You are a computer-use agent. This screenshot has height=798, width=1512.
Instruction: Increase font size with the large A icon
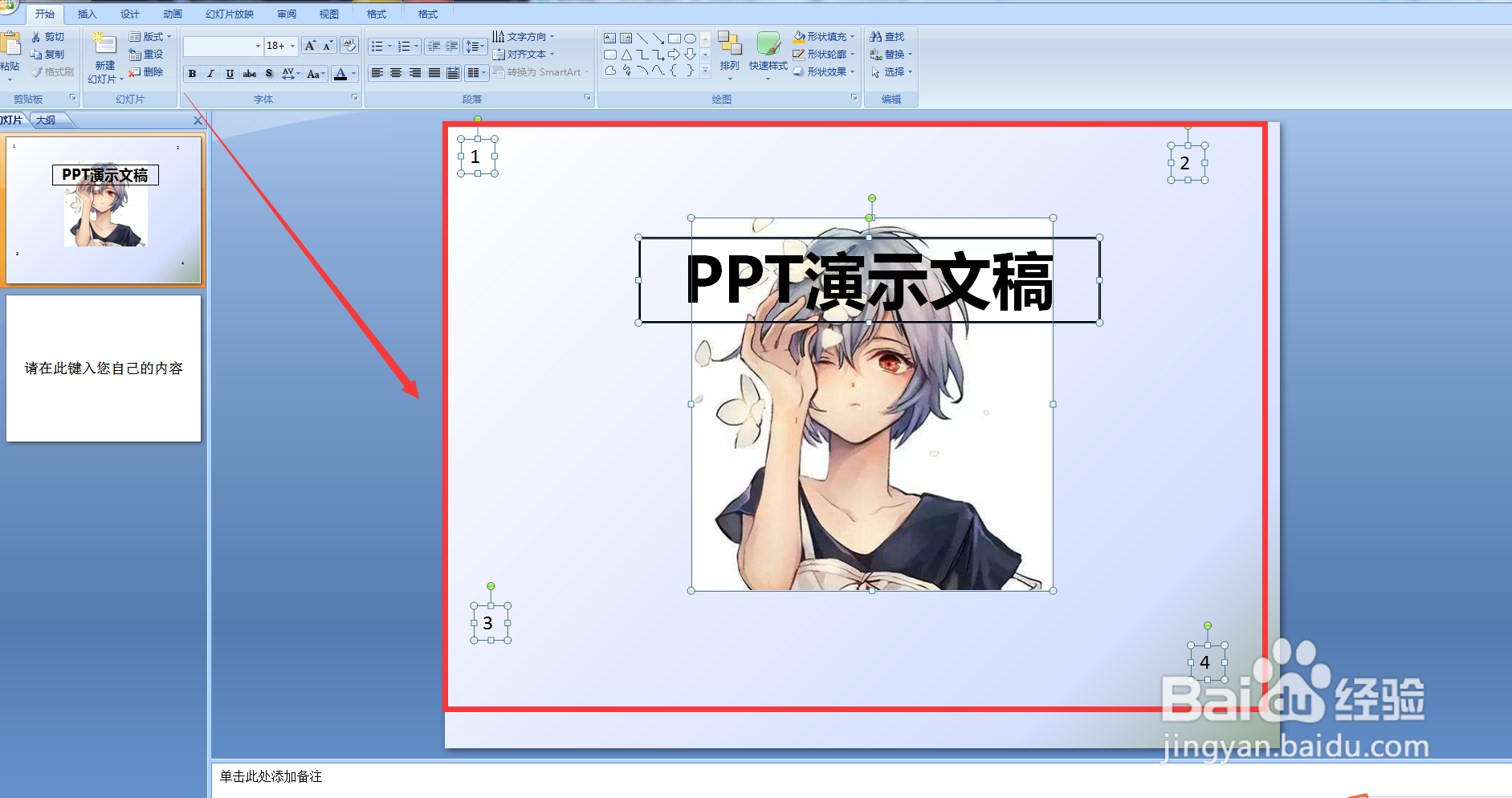tap(310, 46)
